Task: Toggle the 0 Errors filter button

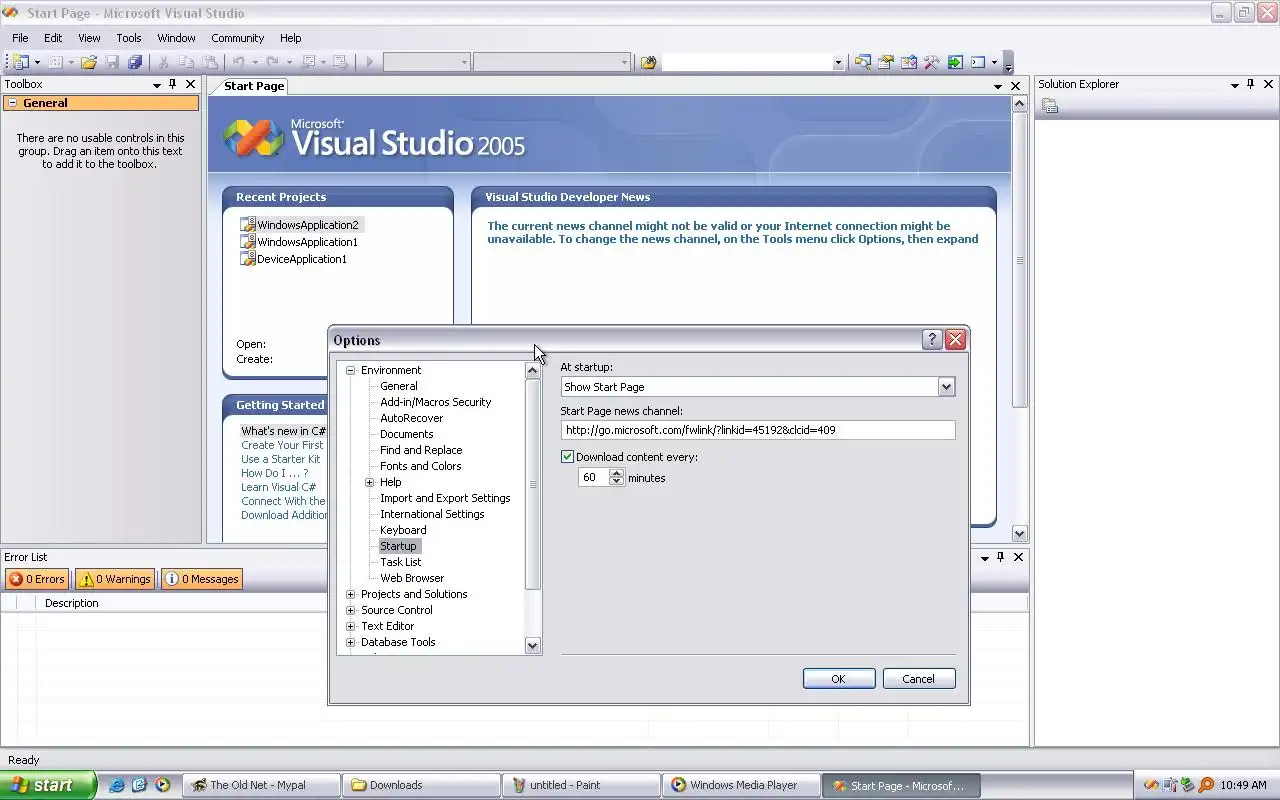Action: (x=37, y=579)
